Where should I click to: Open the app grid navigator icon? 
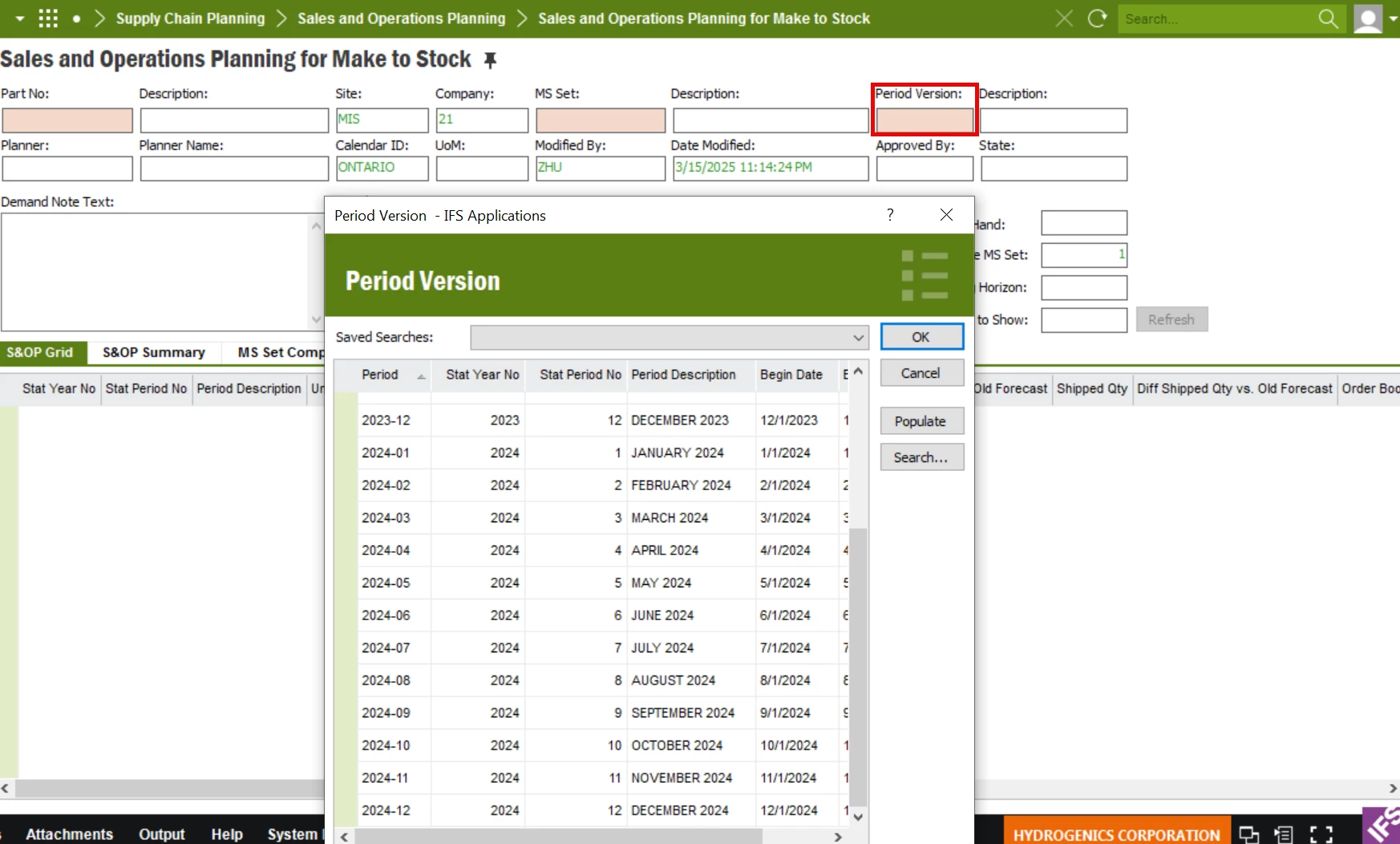[x=48, y=18]
